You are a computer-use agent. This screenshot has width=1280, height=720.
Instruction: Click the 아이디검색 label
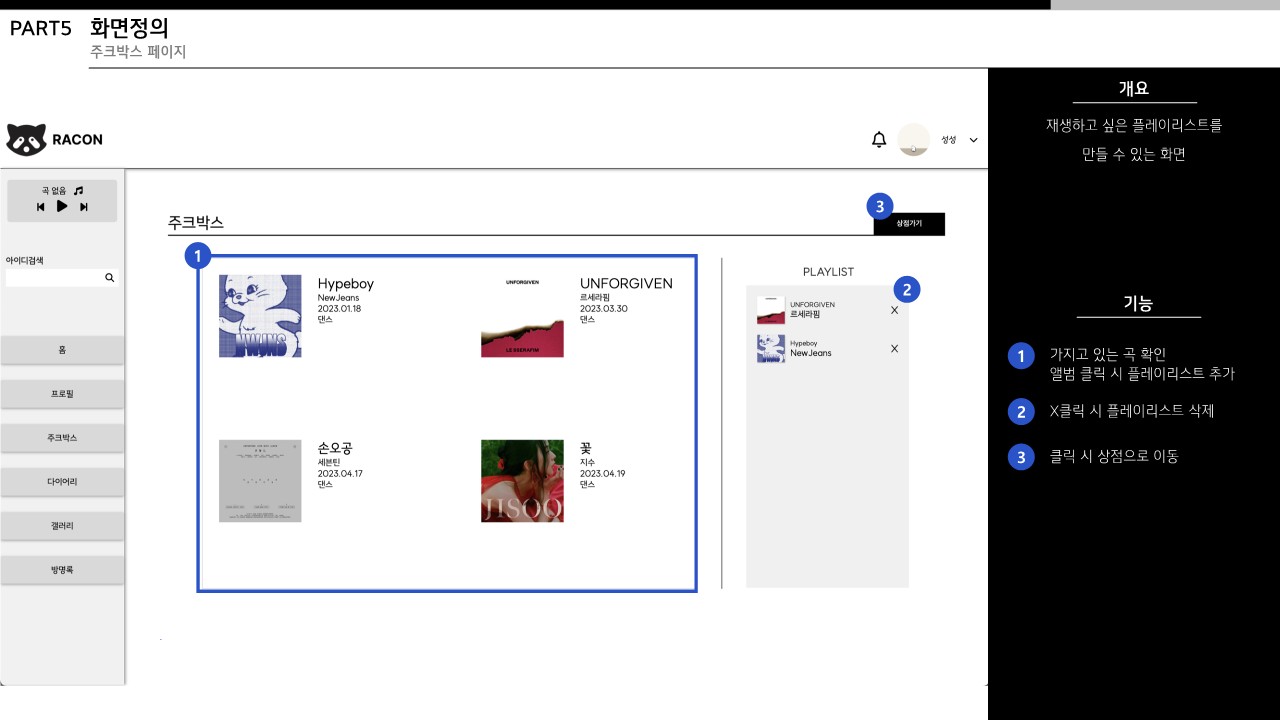pos(25,261)
